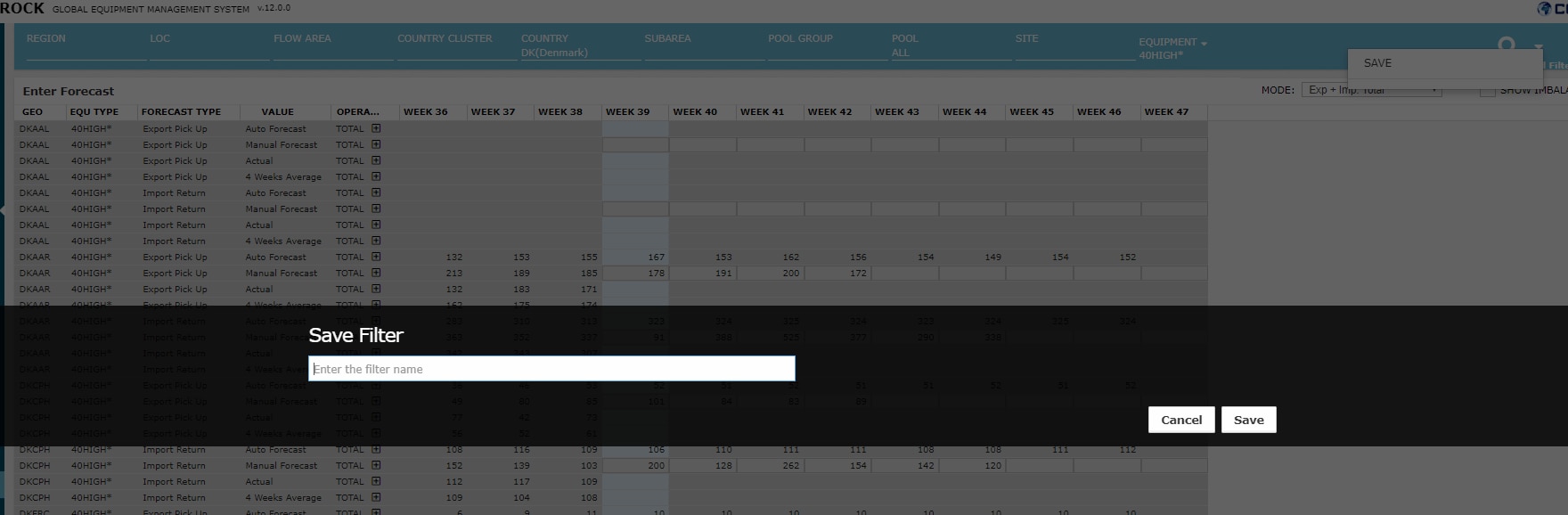This screenshot has width=1568, height=515.
Task: Click the Country filter field showing DK(Denmark)
Action: click(579, 53)
